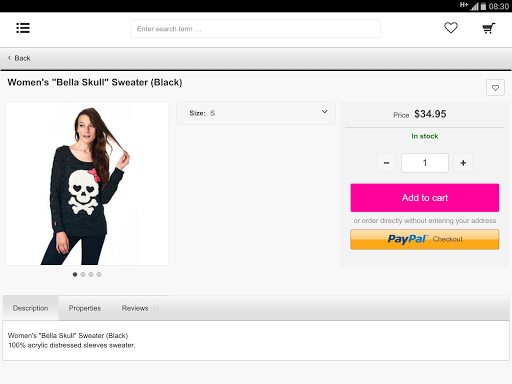Open the hamburger menu icon
The height and width of the screenshot is (384, 512).
tap(23, 28)
